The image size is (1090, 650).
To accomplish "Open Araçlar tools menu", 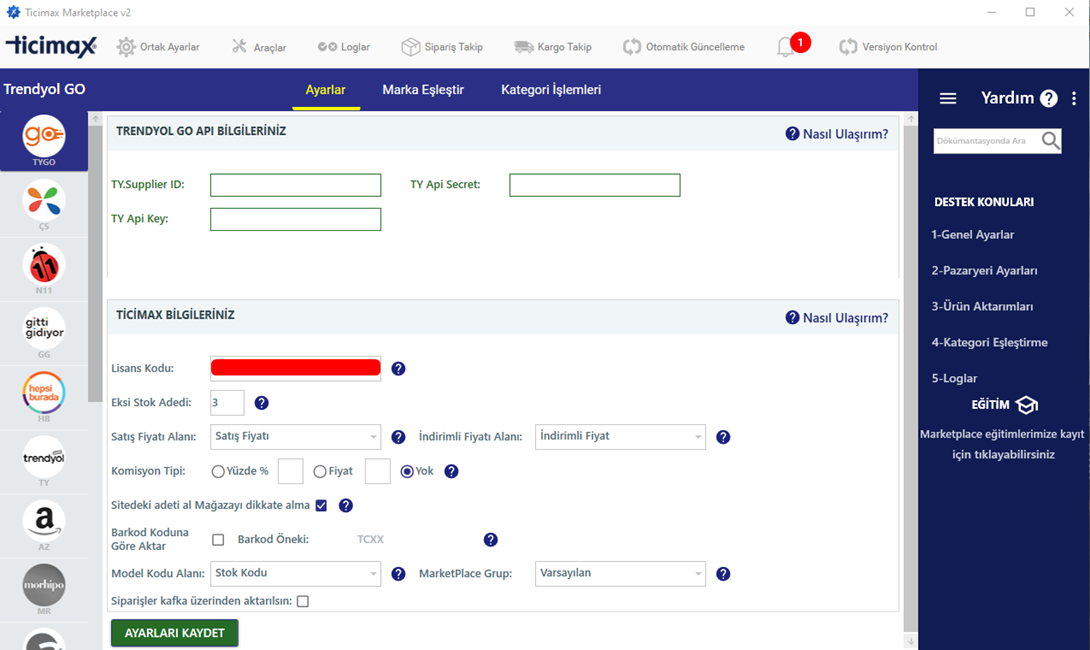I will point(259,47).
